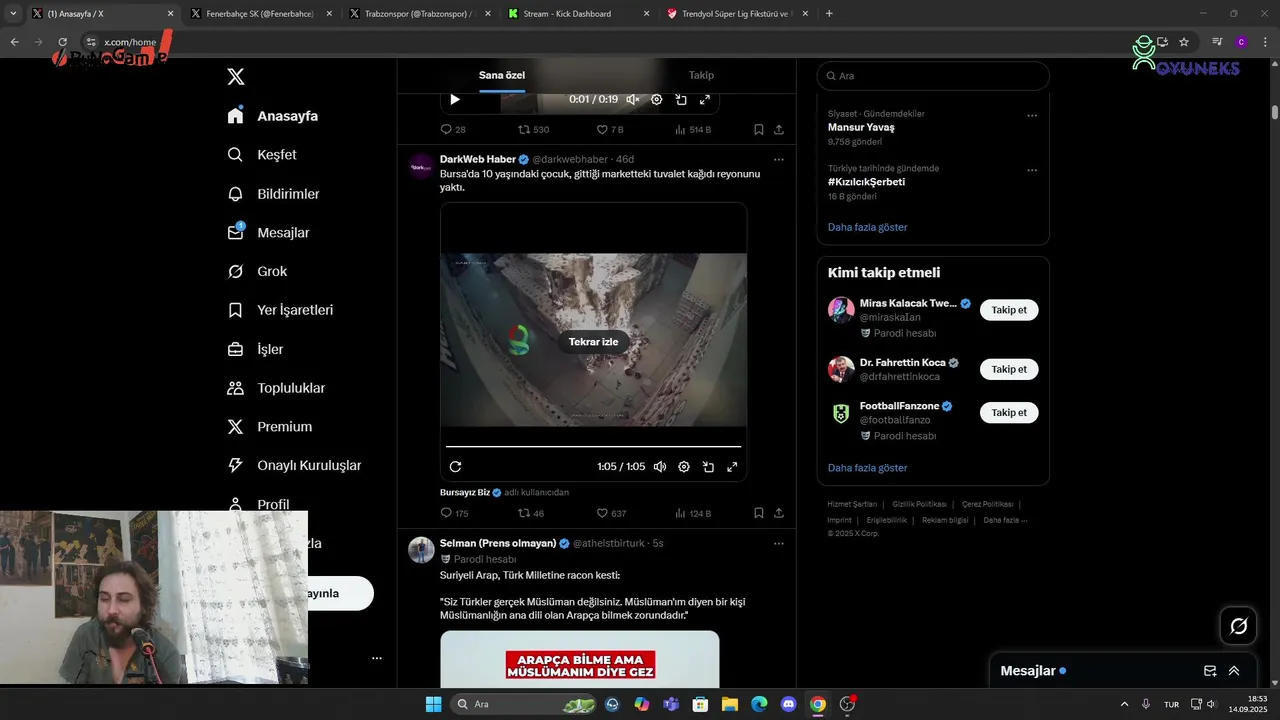The height and width of the screenshot is (720, 1280).
Task: Open replies on post with 28 comments
Action: 453,130
